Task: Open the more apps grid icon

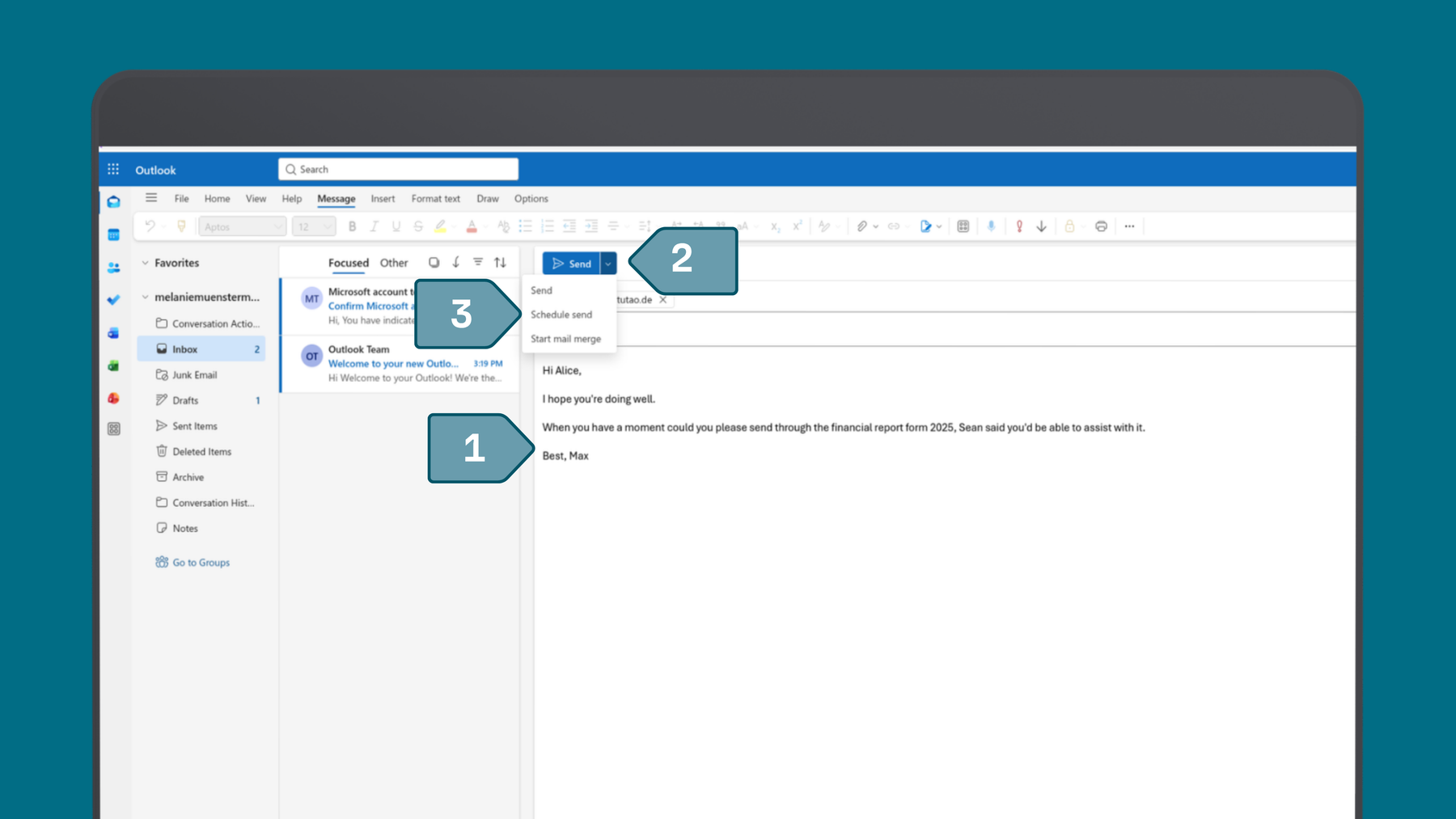Action: coord(113,429)
